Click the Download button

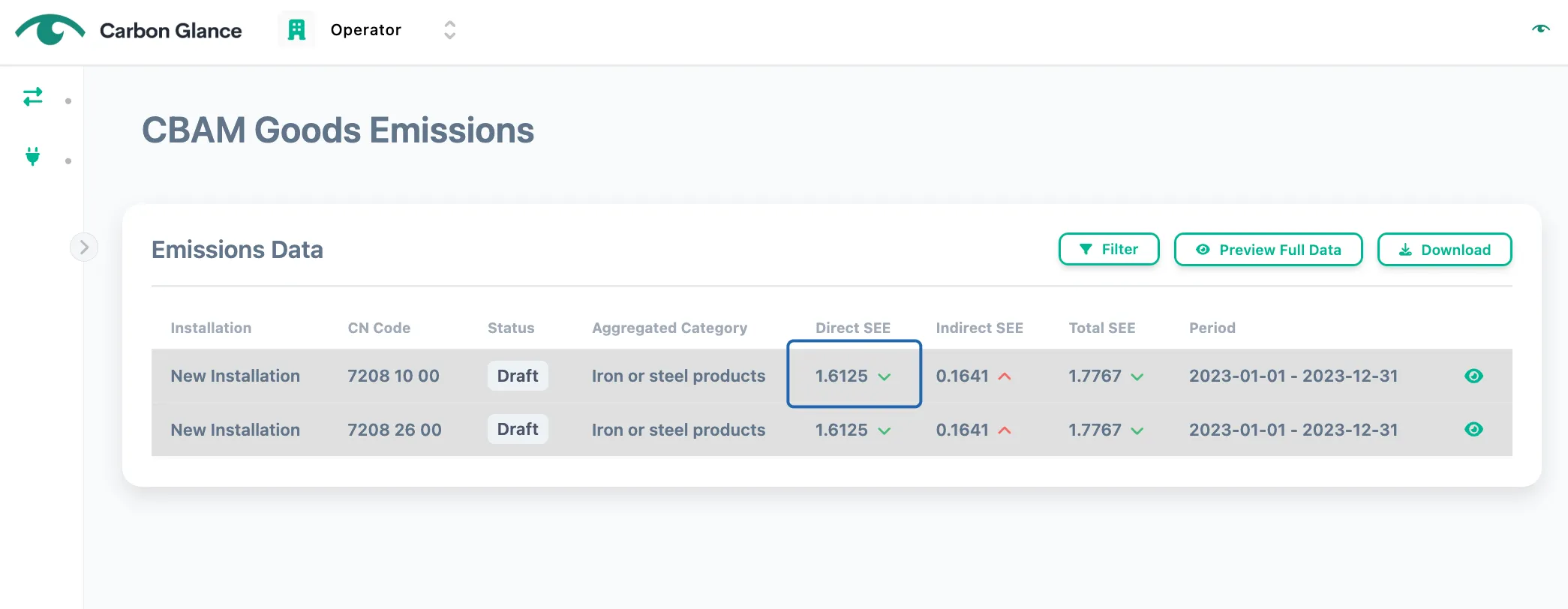1444,249
